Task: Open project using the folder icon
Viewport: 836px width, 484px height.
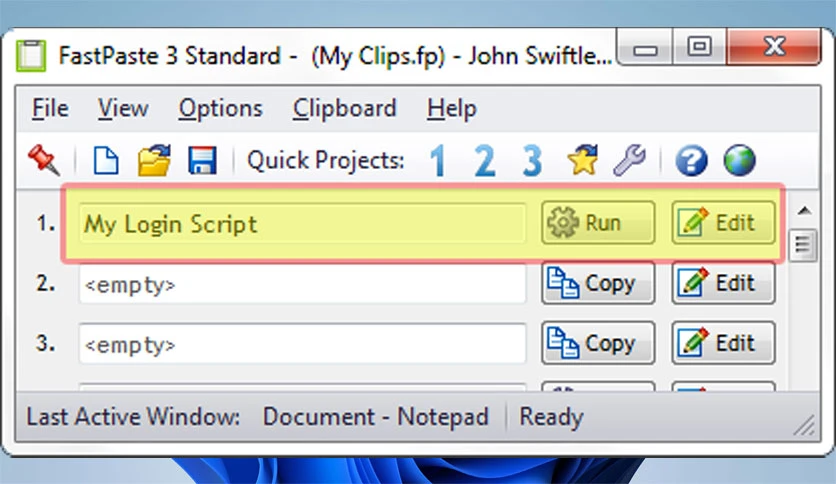Action: [154, 160]
